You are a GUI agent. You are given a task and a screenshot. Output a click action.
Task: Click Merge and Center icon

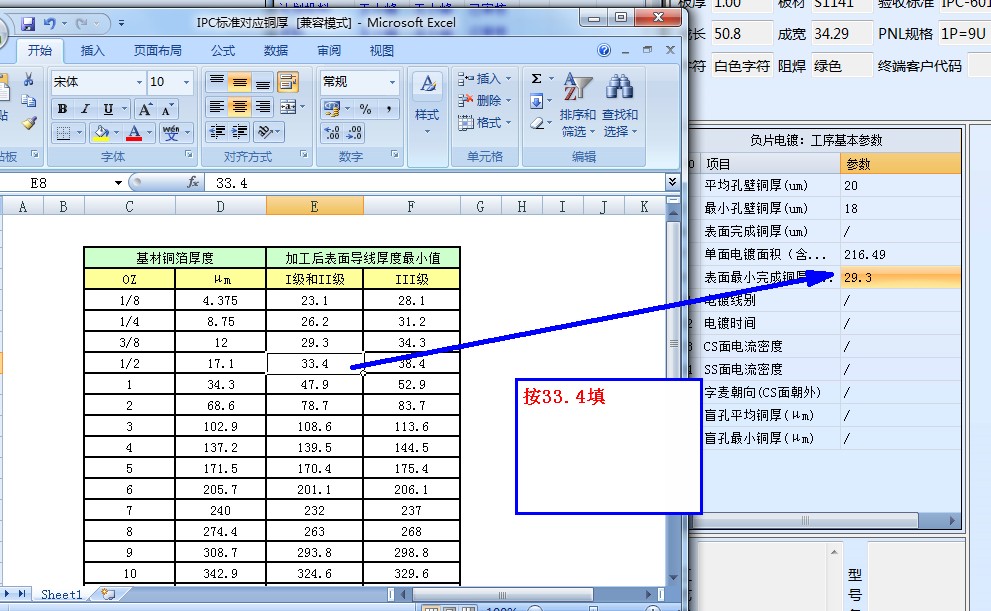288,107
